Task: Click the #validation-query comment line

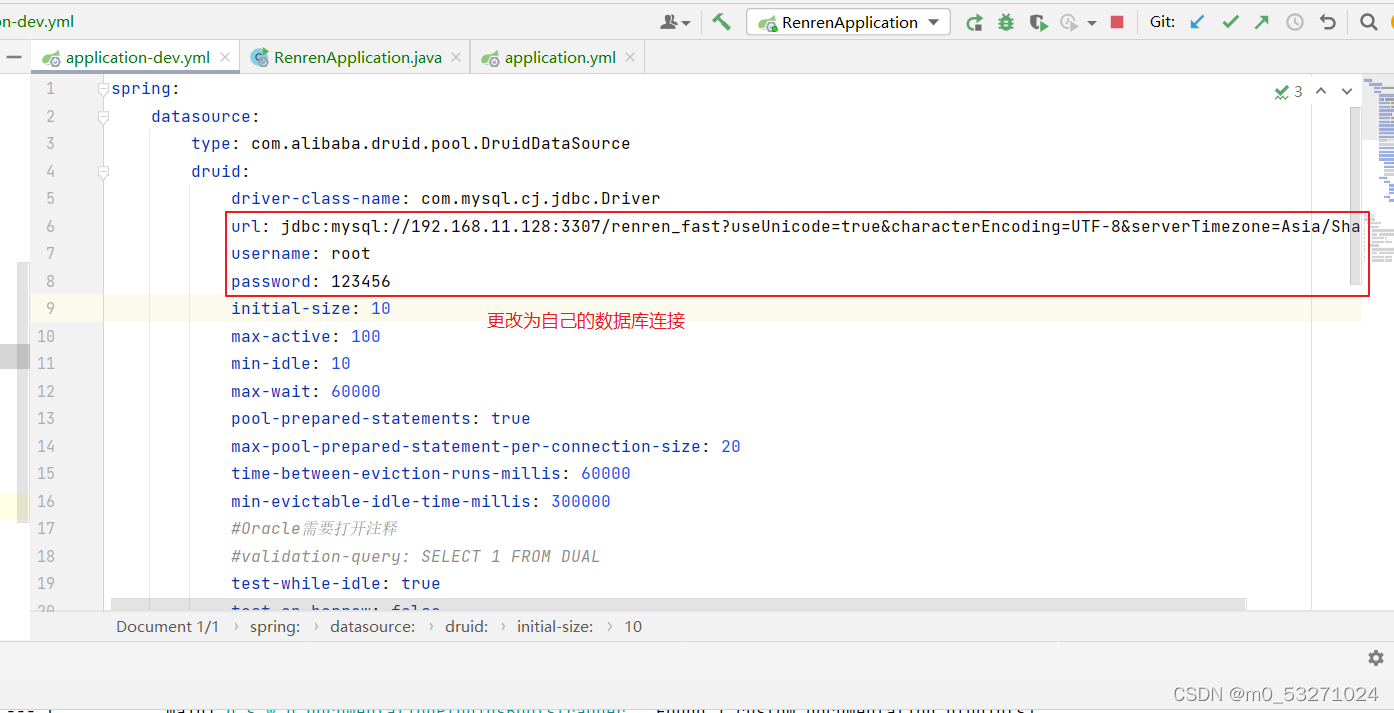Action: tap(415, 556)
